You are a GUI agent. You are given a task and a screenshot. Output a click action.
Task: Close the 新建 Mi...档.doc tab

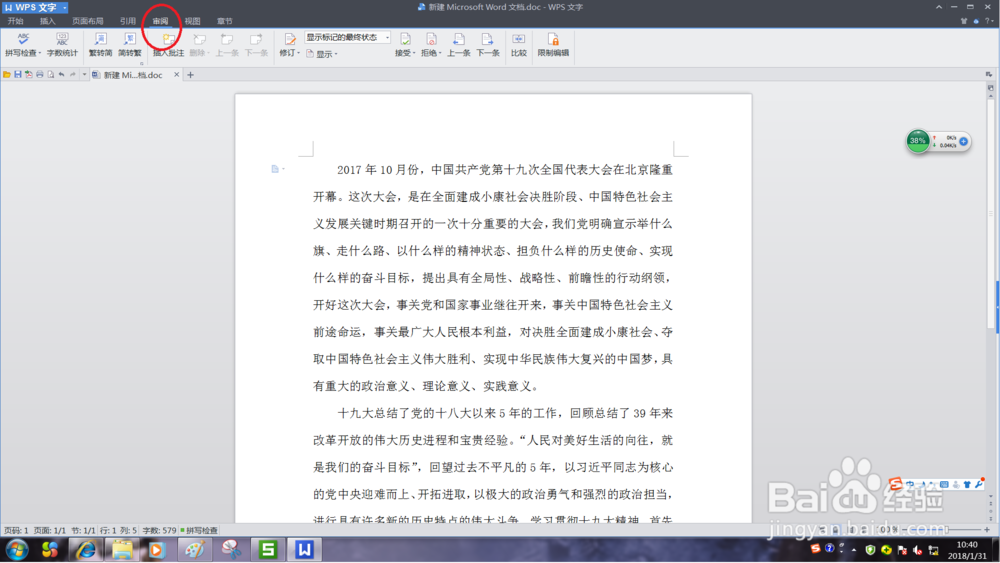click(177, 75)
